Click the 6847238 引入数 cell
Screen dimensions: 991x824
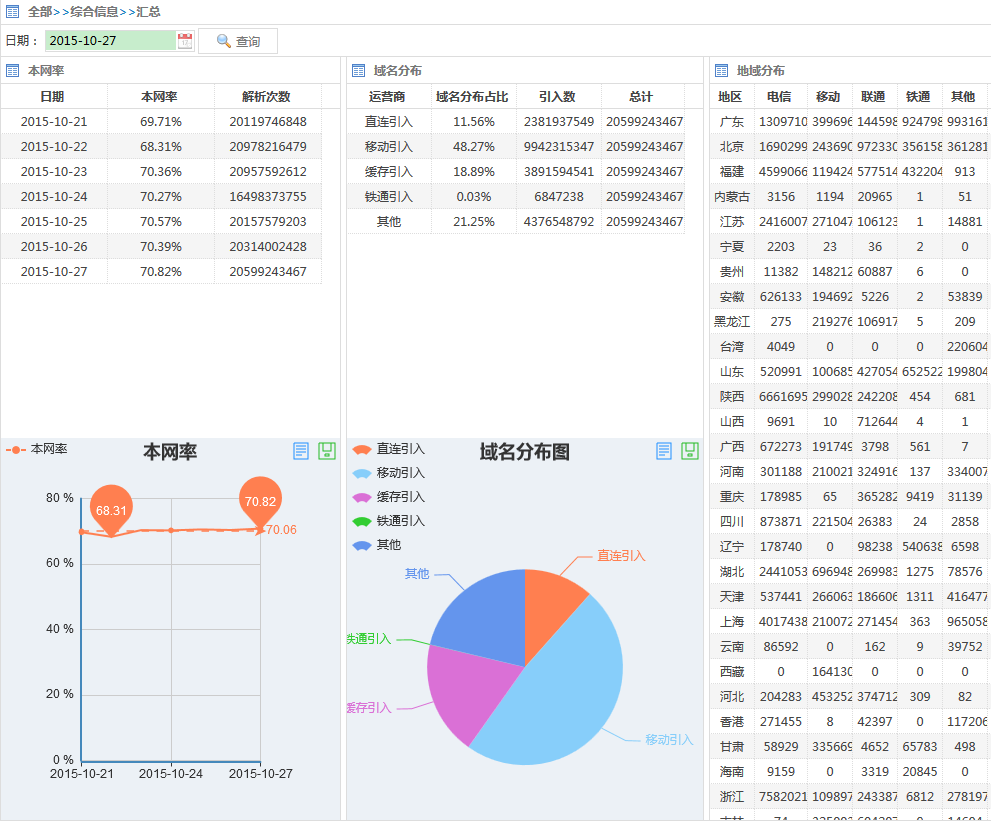pyautogui.click(x=559, y=197)
